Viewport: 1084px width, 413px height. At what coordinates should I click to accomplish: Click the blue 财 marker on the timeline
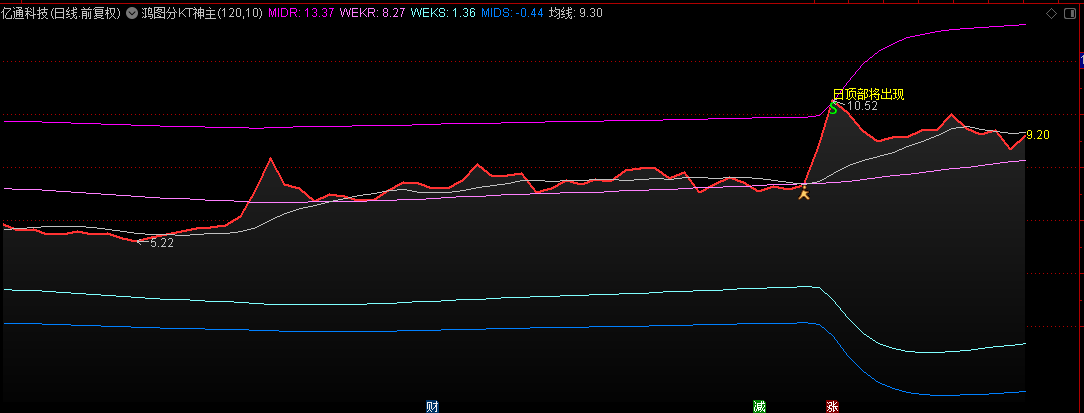pyautogui.click(x=432, y=407)
